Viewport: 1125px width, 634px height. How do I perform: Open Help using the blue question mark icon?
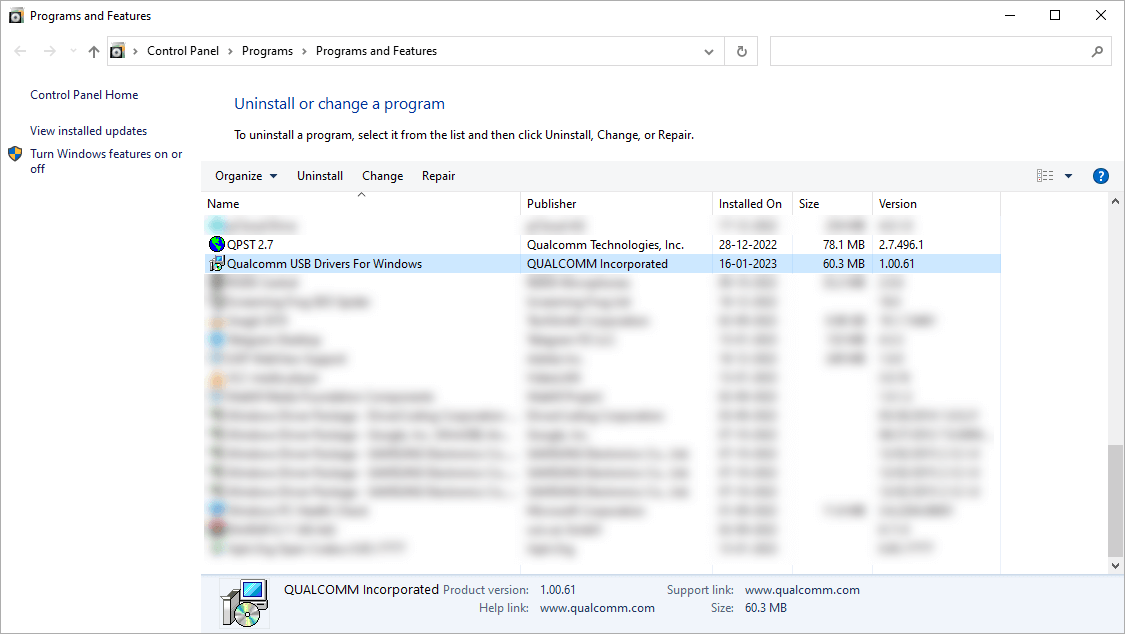(1100, 175)
